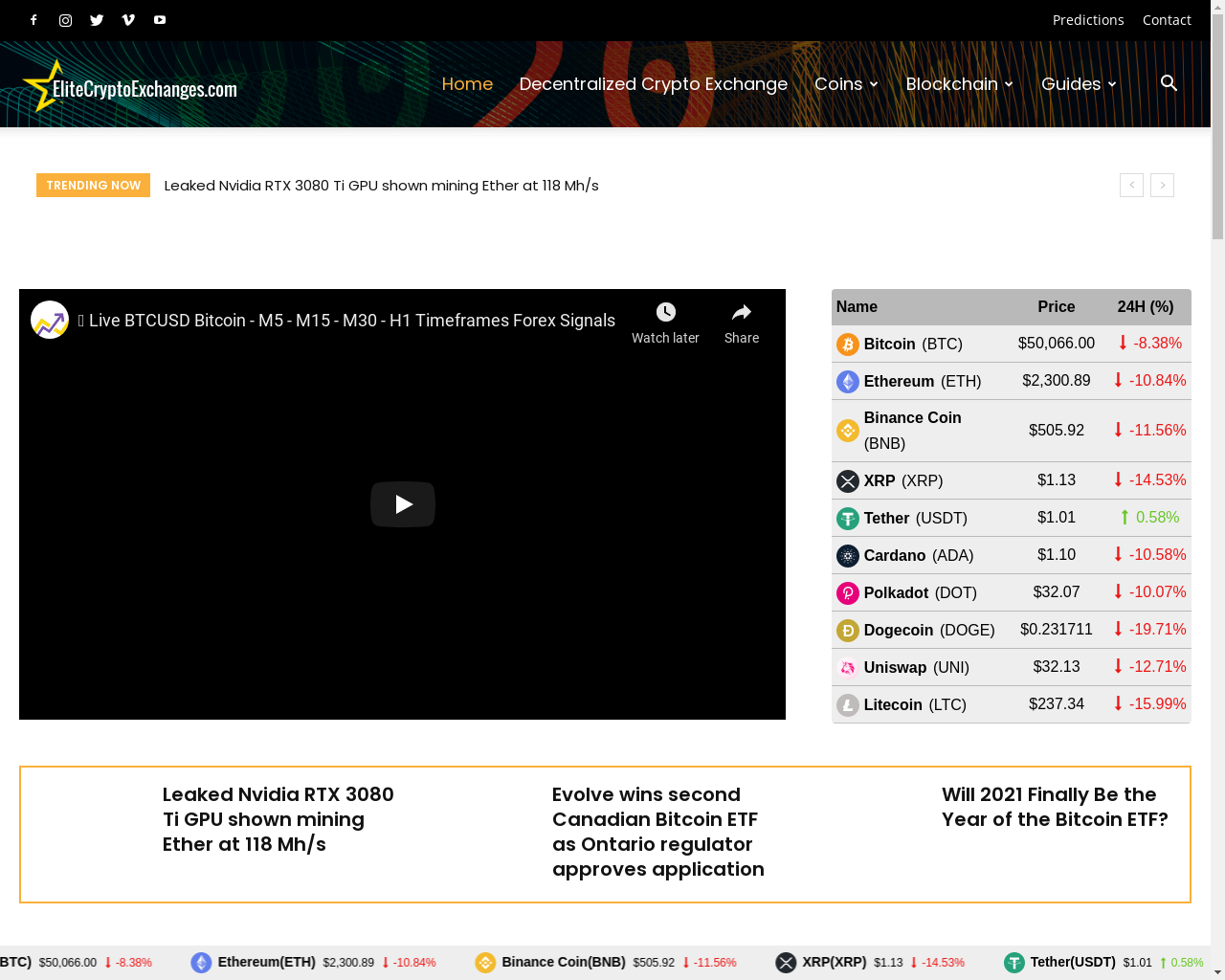This screenshot has width=1225, height=980.
Task: Click the Polkadot coin icon in table
Action: click(848, 593)
